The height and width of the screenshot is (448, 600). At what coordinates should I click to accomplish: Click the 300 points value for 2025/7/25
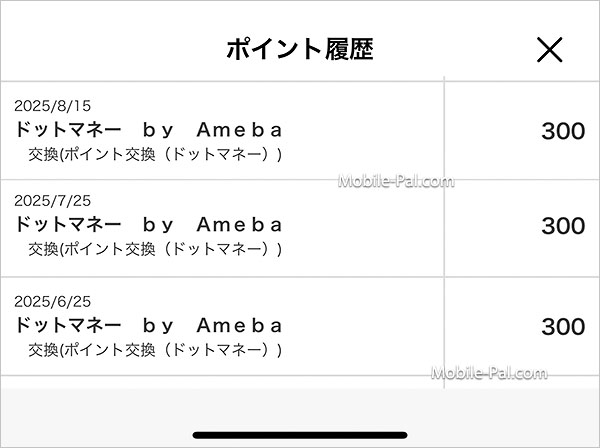(x=563, y=226)
